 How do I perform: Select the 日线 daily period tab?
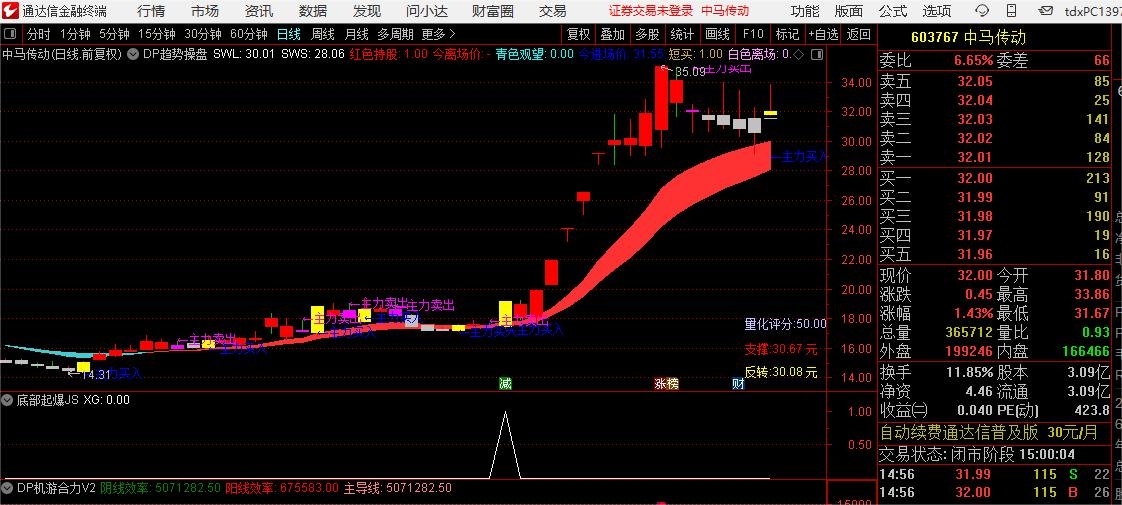coord(289,34)
